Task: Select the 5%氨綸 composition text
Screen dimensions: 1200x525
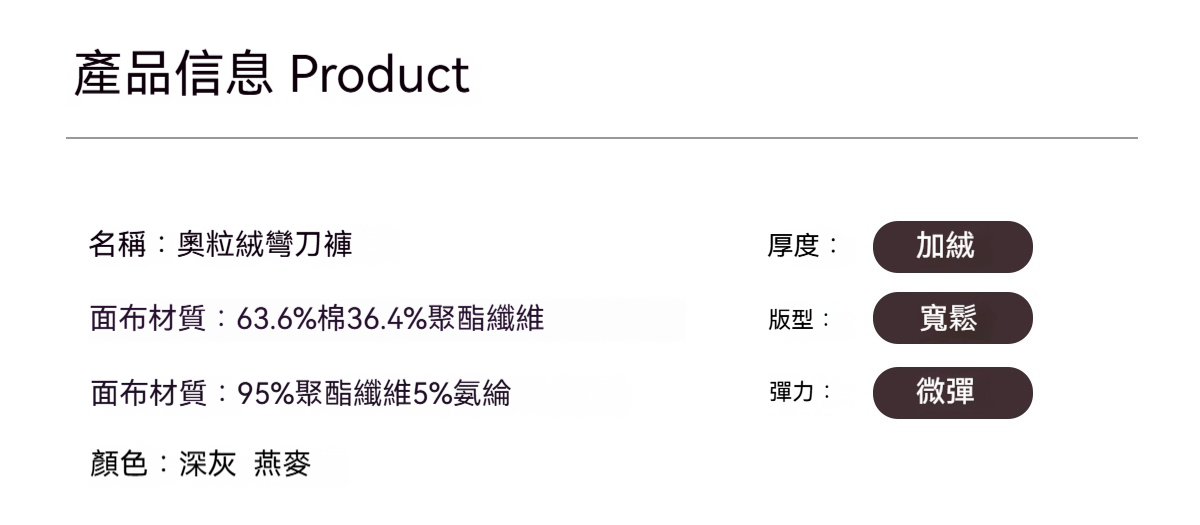Action: click(x=461, y=394)
